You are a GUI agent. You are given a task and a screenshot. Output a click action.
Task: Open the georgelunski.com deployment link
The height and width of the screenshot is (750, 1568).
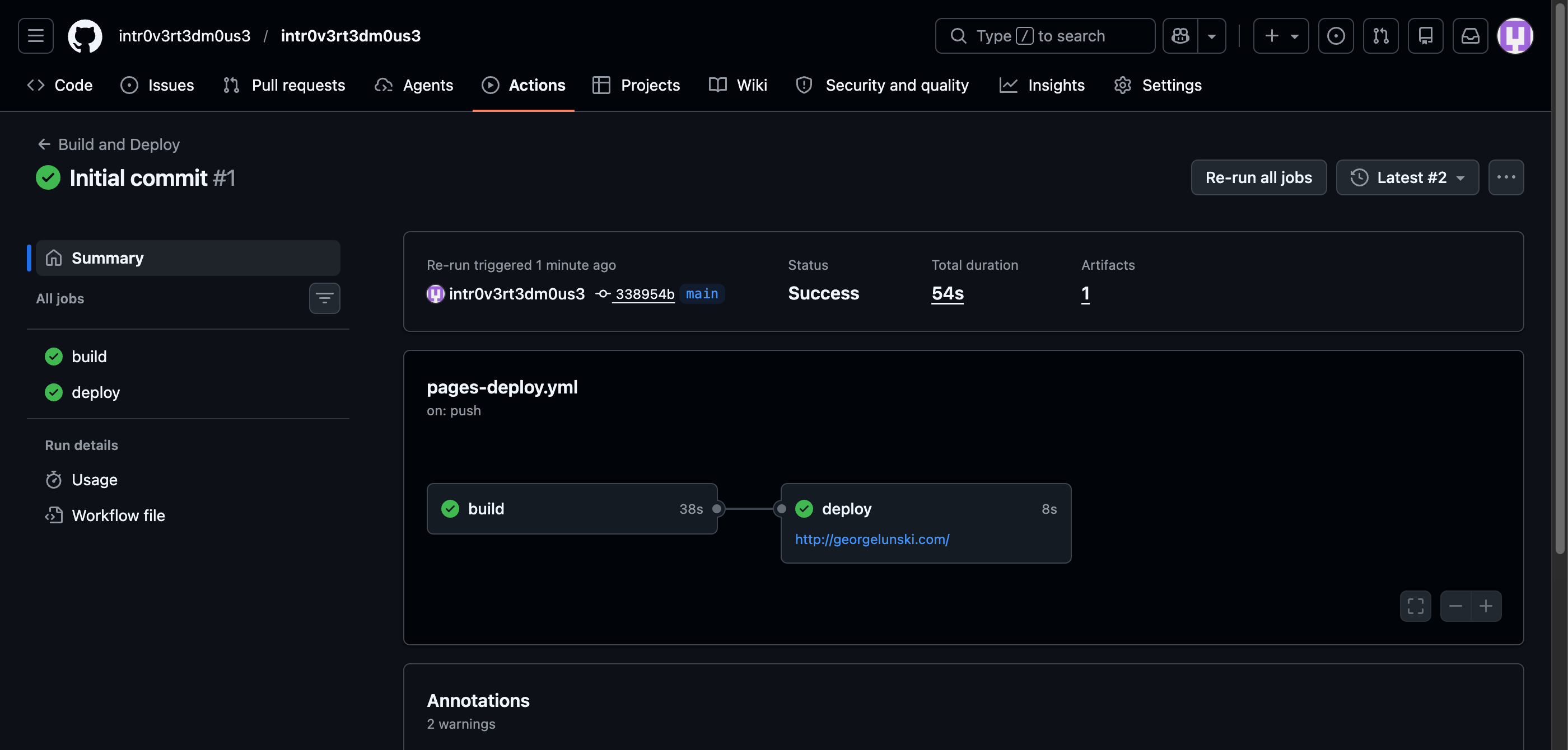click(x=872, y=539)
